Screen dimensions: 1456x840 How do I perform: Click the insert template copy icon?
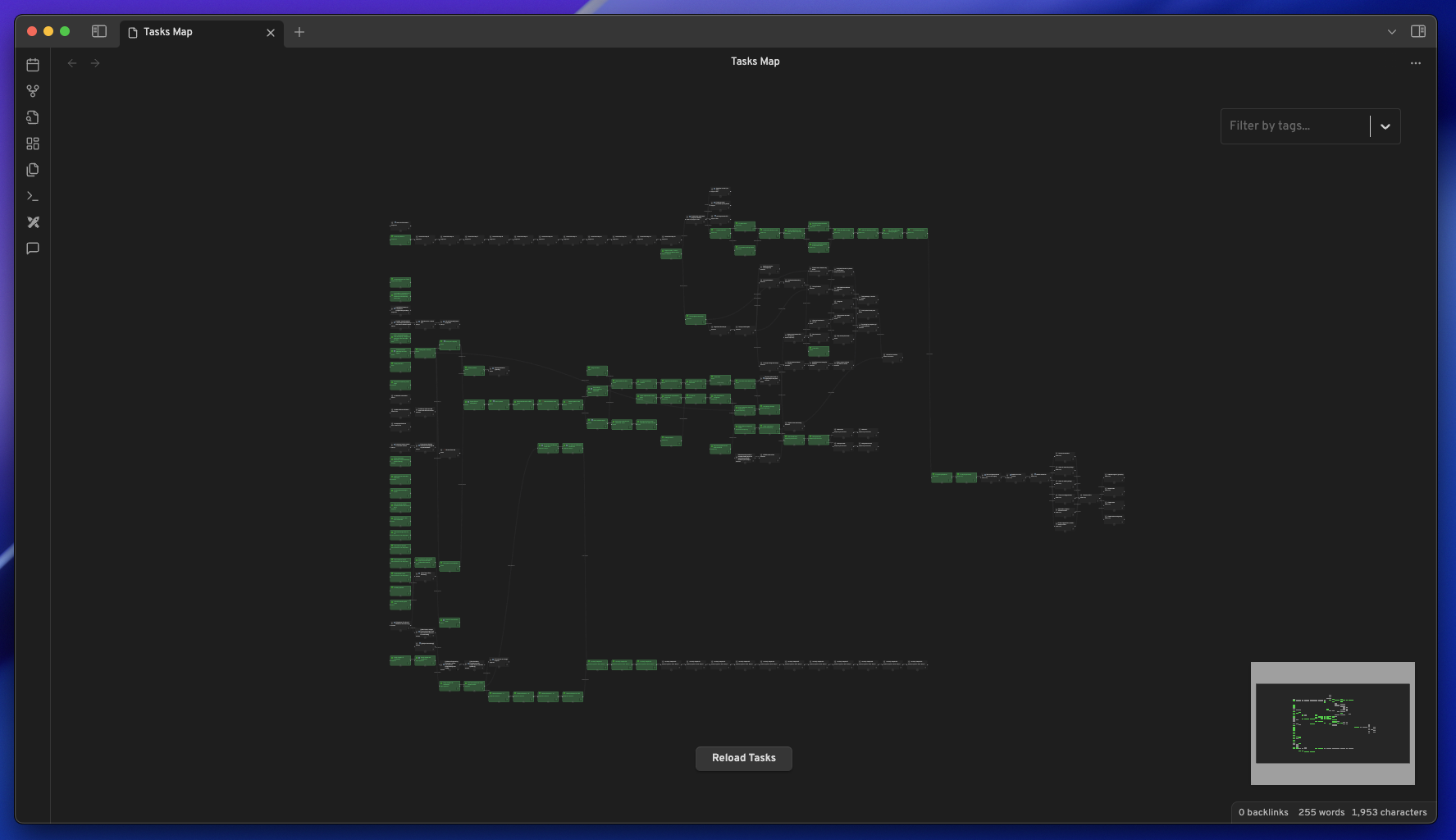(x=33, y=170)
